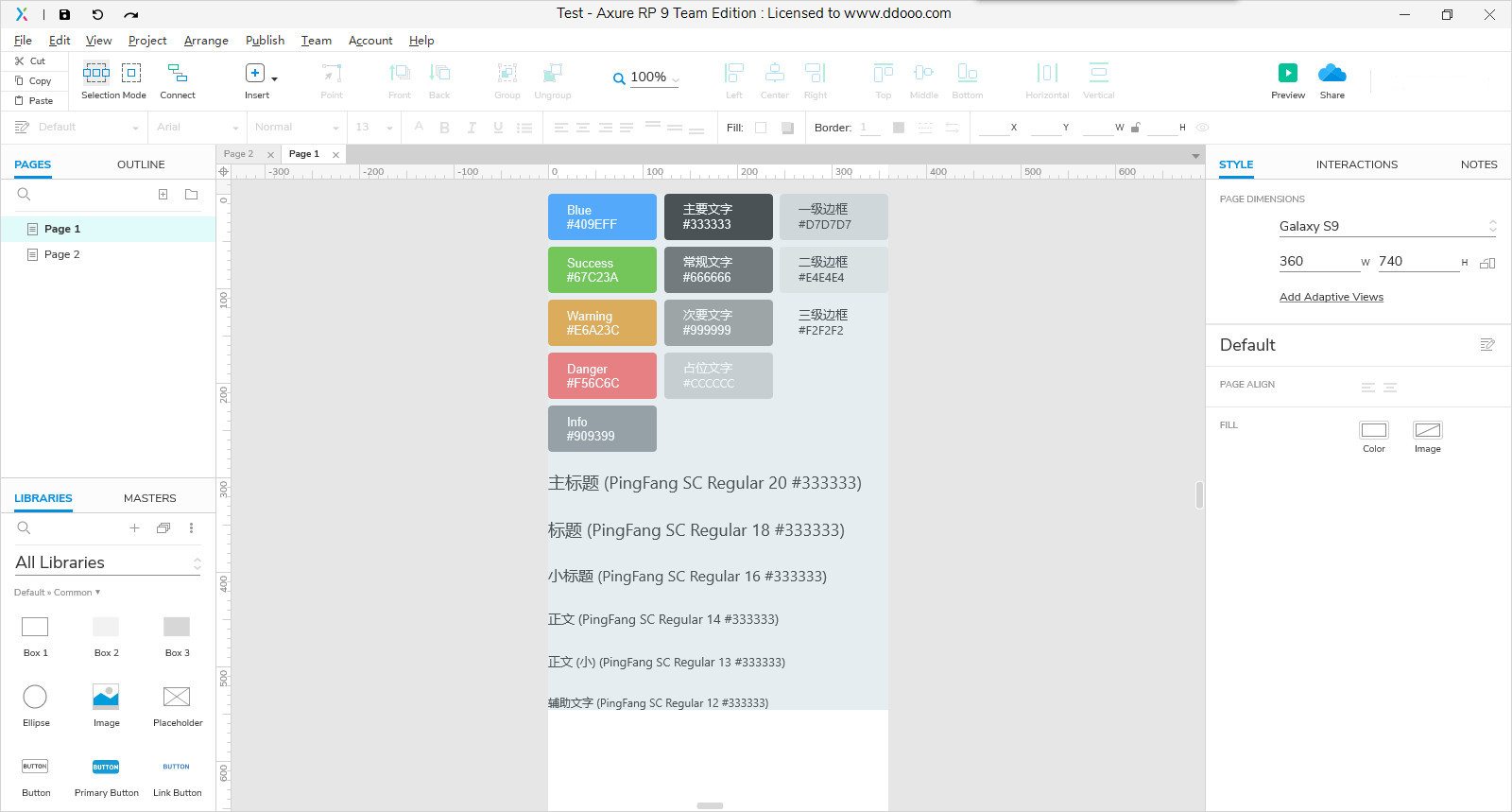Expand the Default » Common library section
Viewport: 1512px width, 812px height.
tap(57, 593)
